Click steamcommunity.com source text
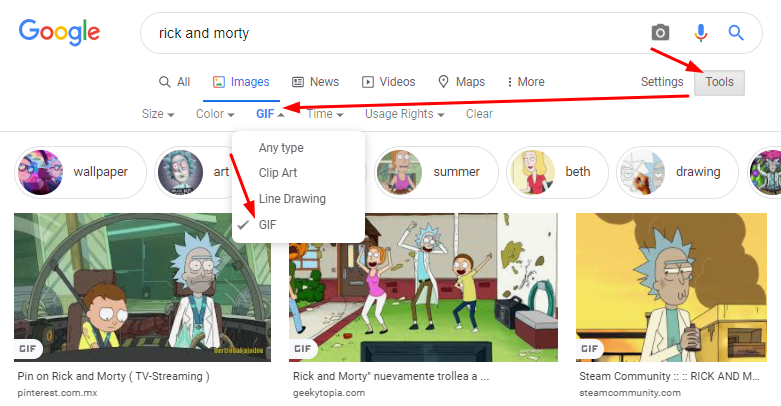Screen dimensions: 781x406 click(x=630, y=393)
